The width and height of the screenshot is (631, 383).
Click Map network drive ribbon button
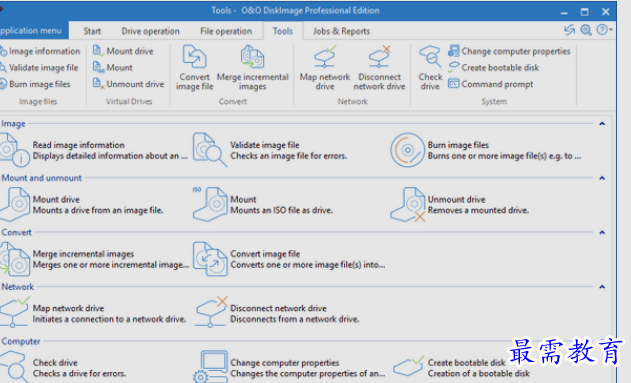325,68
